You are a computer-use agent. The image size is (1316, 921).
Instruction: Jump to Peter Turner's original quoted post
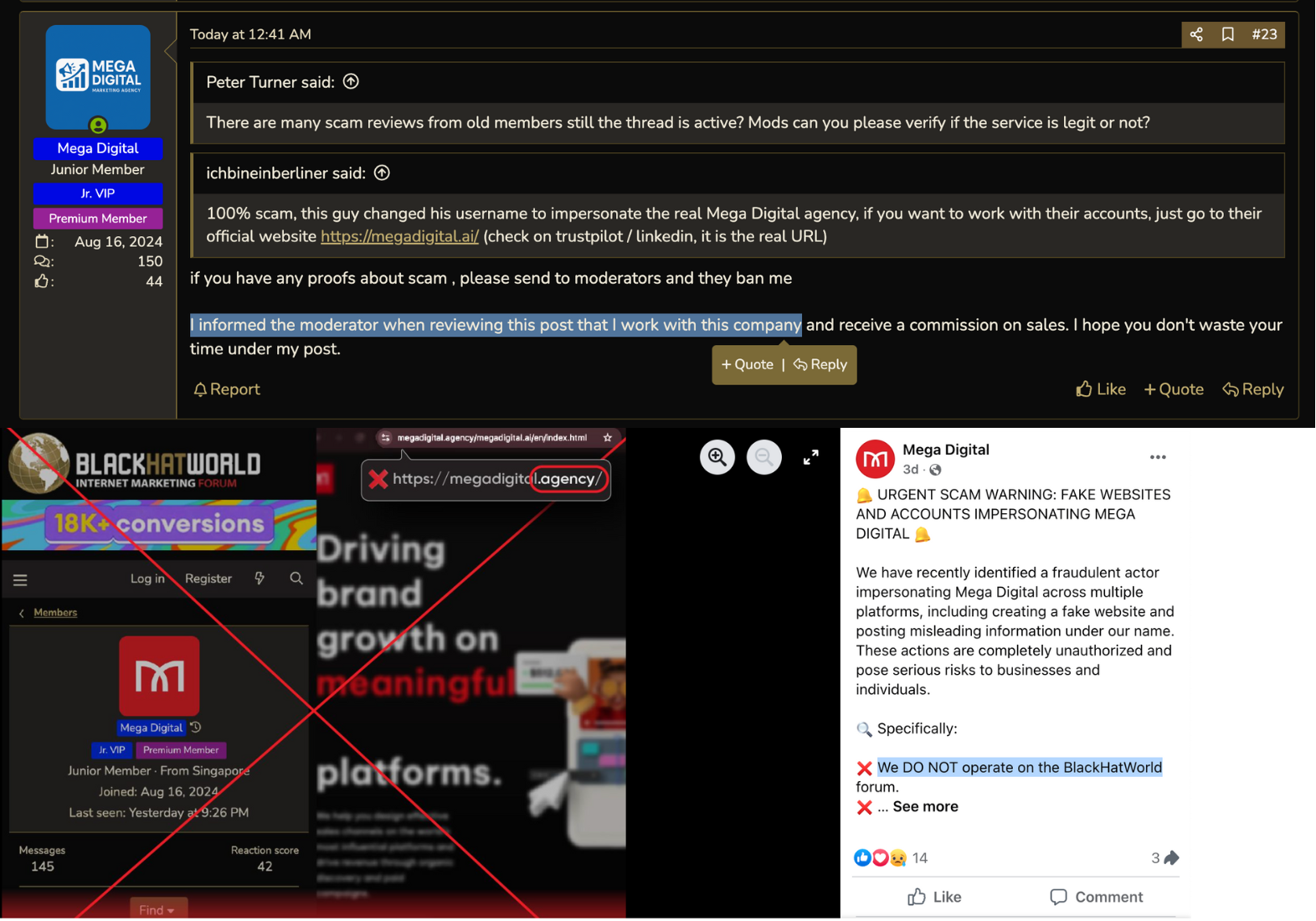click(x=351, y=81)
